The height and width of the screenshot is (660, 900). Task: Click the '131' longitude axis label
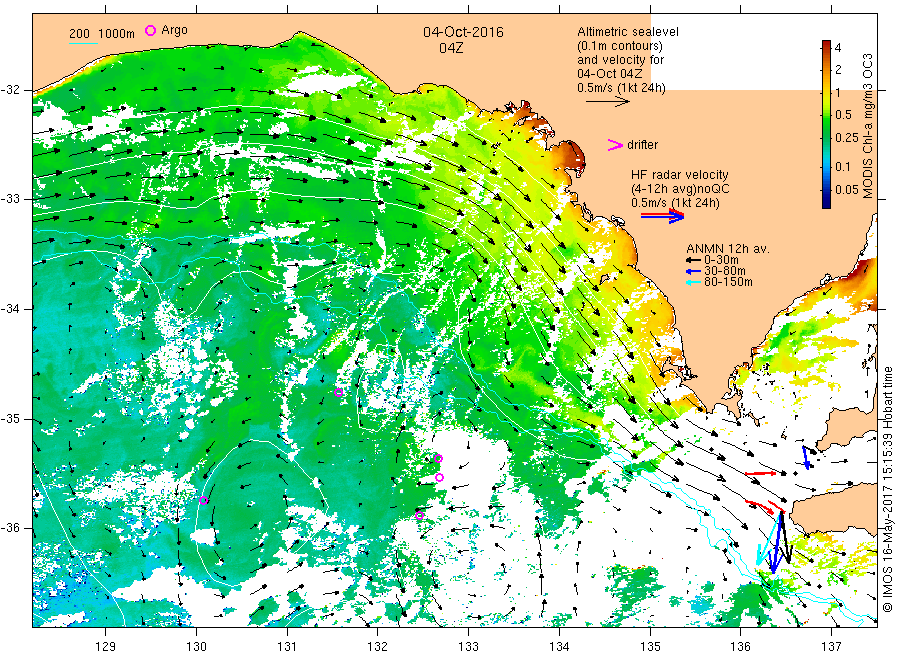pos(287,647)
